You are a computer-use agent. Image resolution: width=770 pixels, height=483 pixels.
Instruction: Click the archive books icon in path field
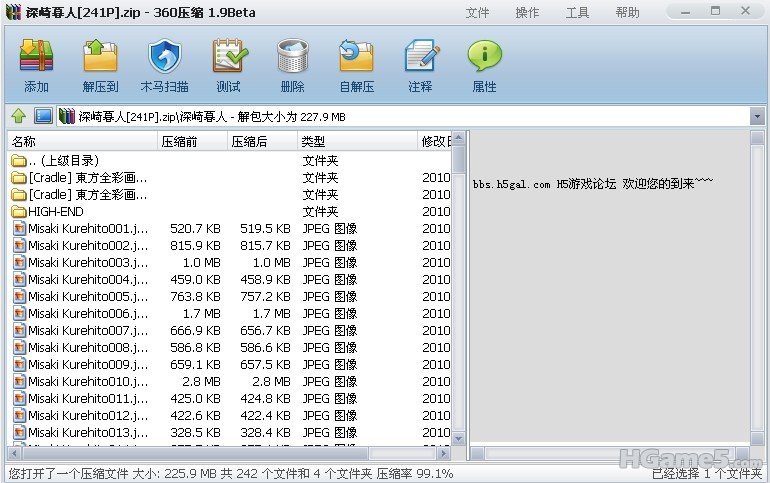click(66, 116)
